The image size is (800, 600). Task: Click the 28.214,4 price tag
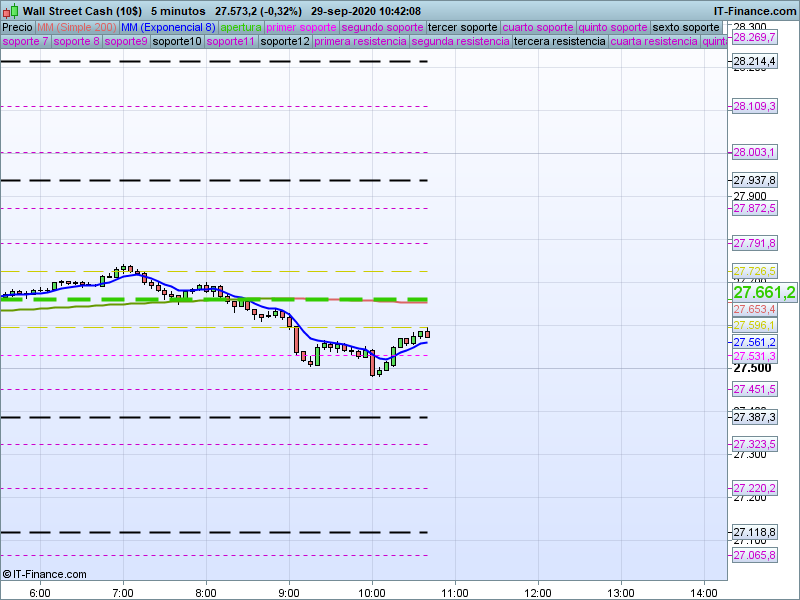[754, 62]
